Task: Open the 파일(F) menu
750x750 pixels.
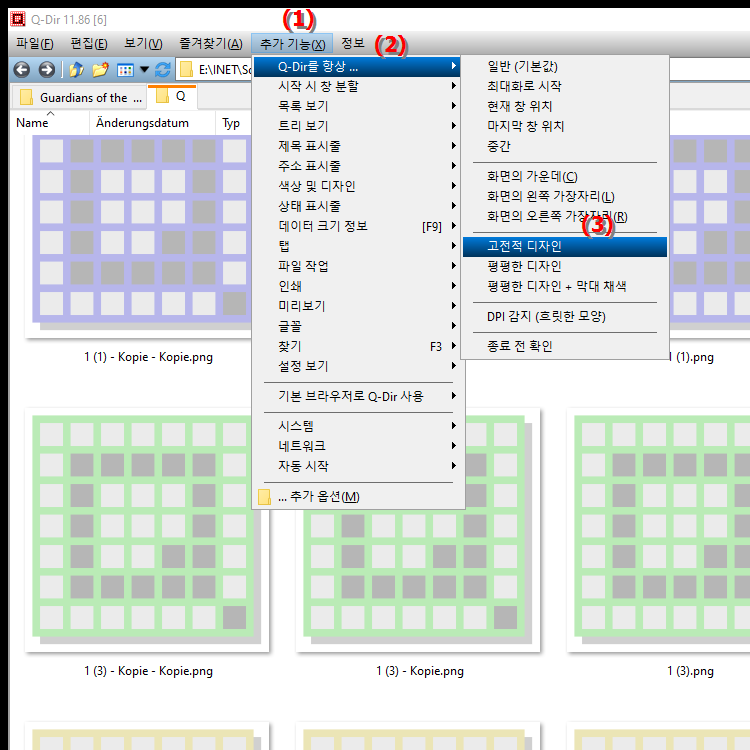Action: (34, 44)
